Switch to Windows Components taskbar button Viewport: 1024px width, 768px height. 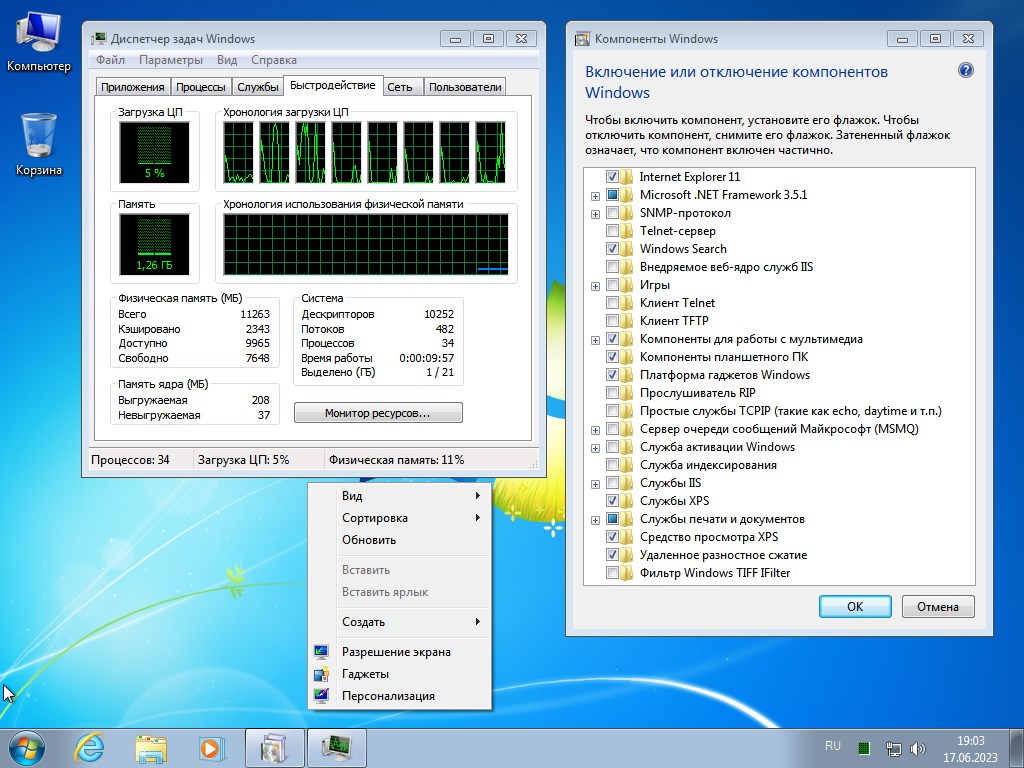pos(274,748)
